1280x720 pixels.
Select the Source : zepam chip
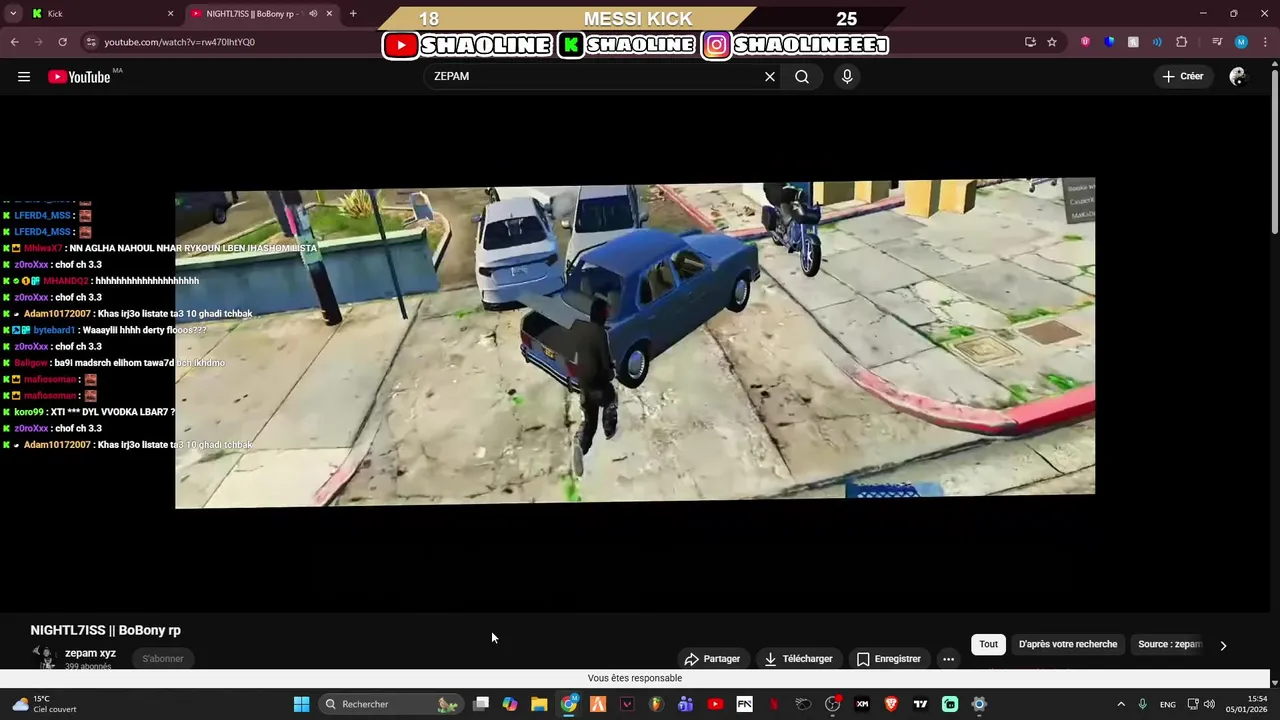click(1169, 645)
